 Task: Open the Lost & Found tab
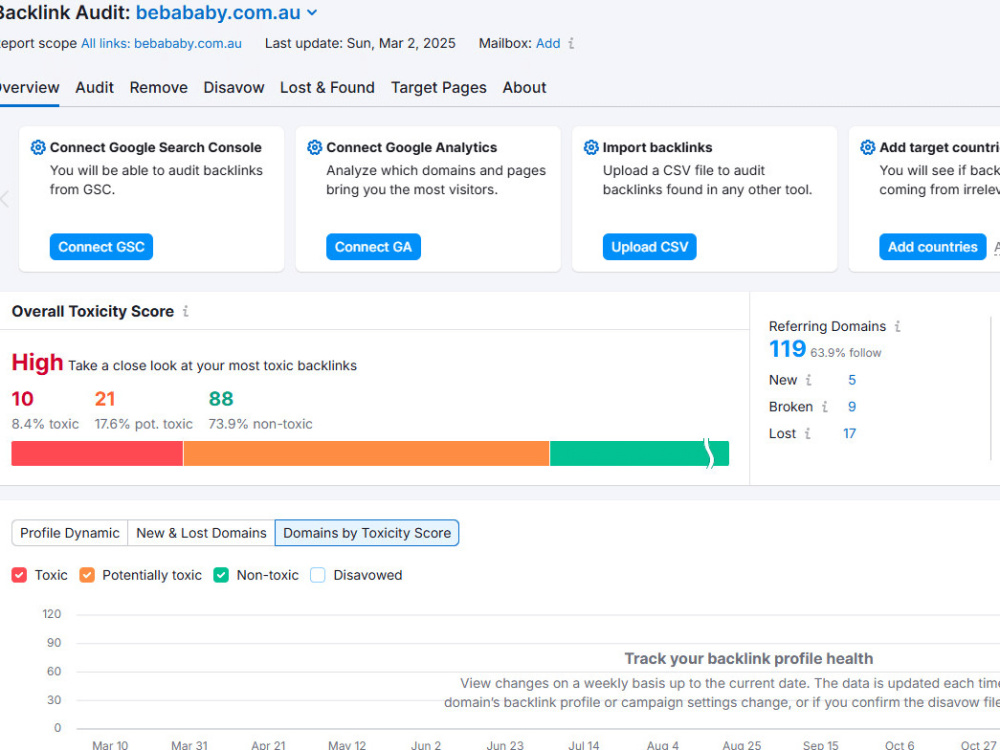[x=327, y=87]
